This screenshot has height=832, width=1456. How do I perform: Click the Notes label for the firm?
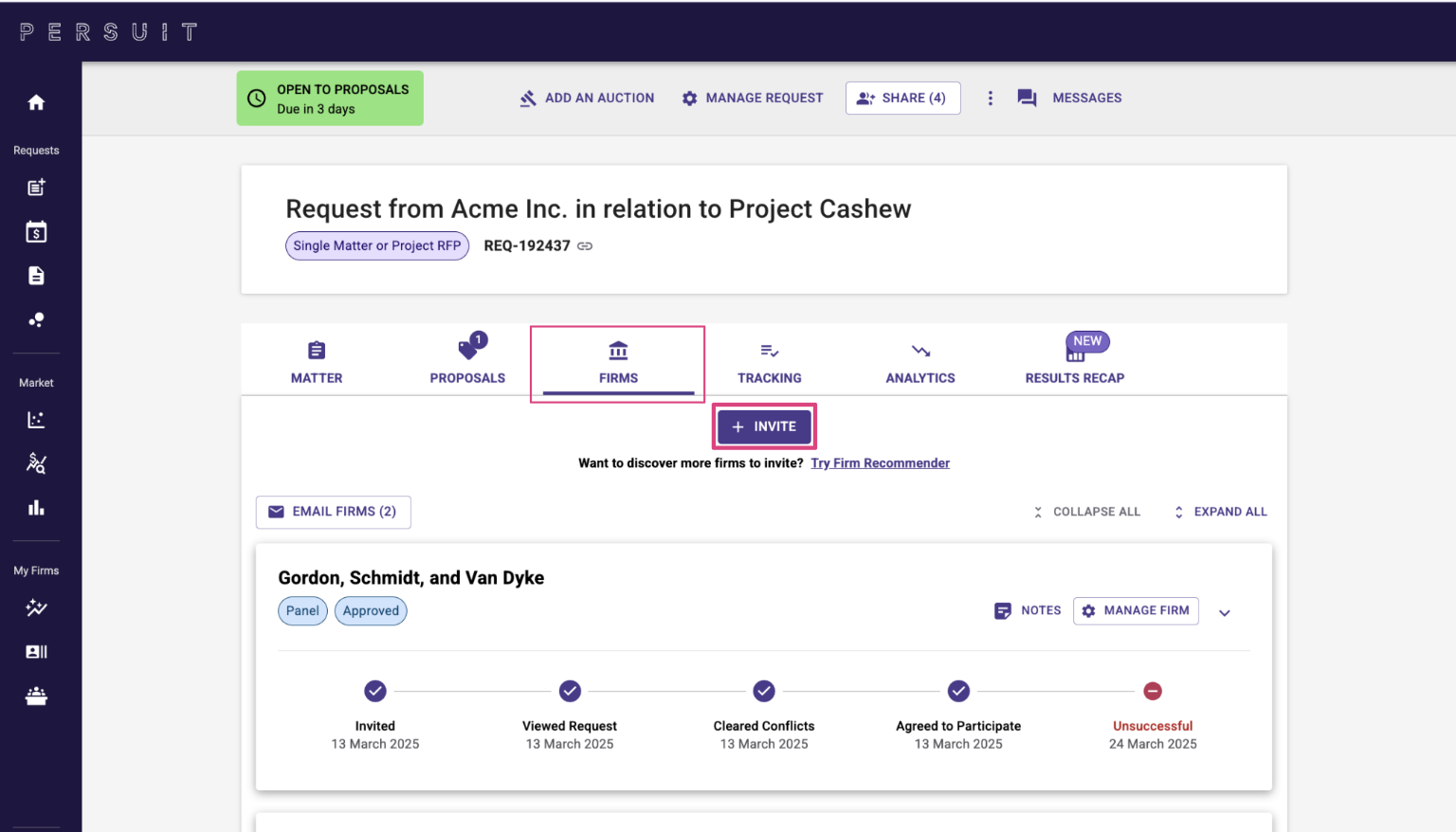pyautogui.click(x=1041, y=611)
